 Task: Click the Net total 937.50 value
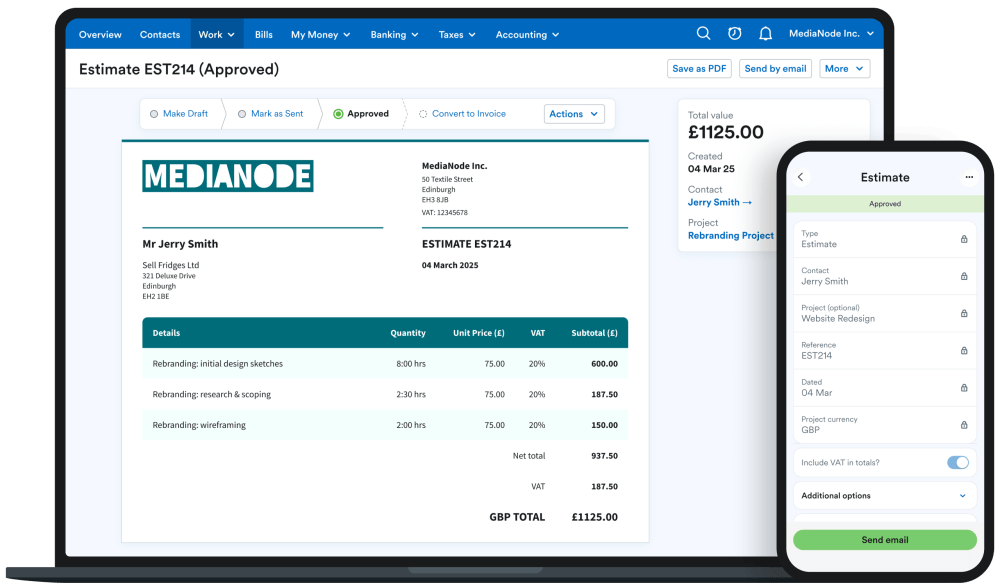click(605, 455)
